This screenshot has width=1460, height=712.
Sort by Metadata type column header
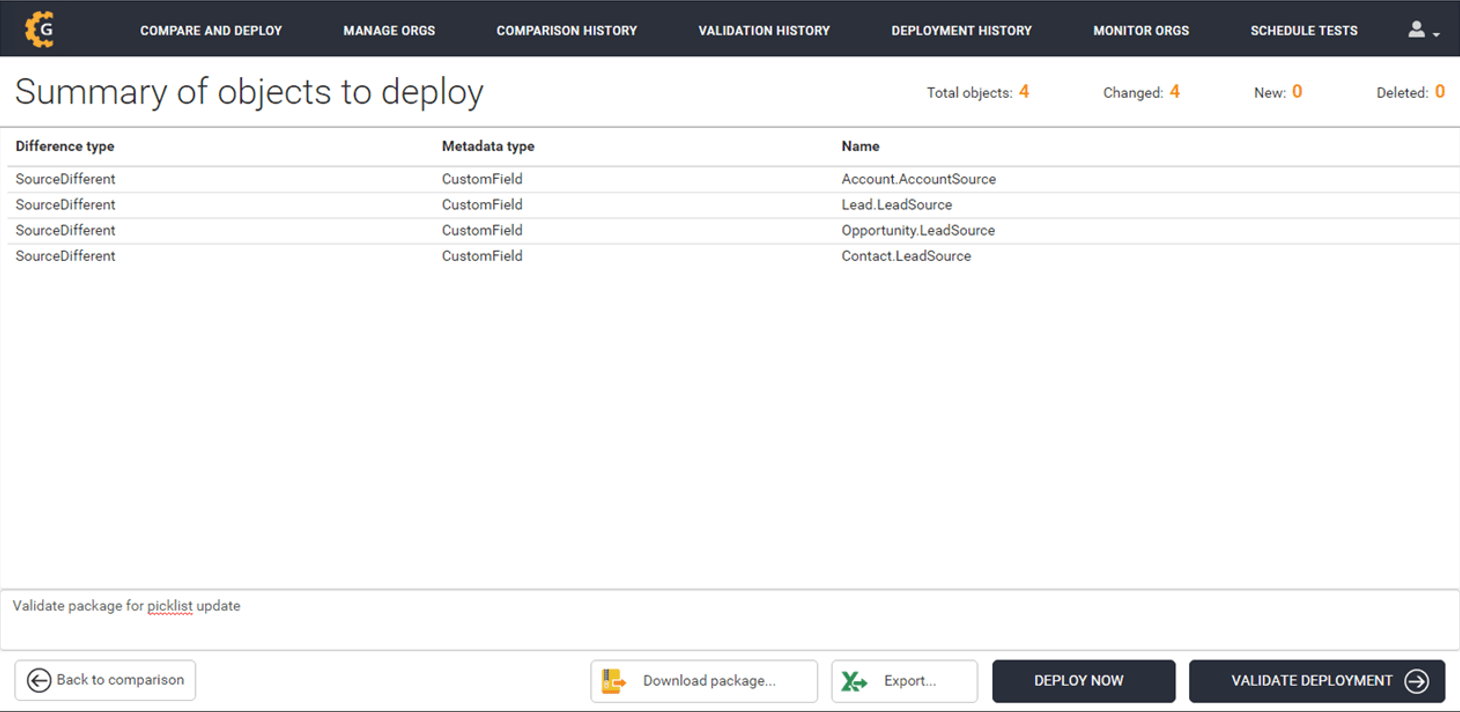coord(488,146)
